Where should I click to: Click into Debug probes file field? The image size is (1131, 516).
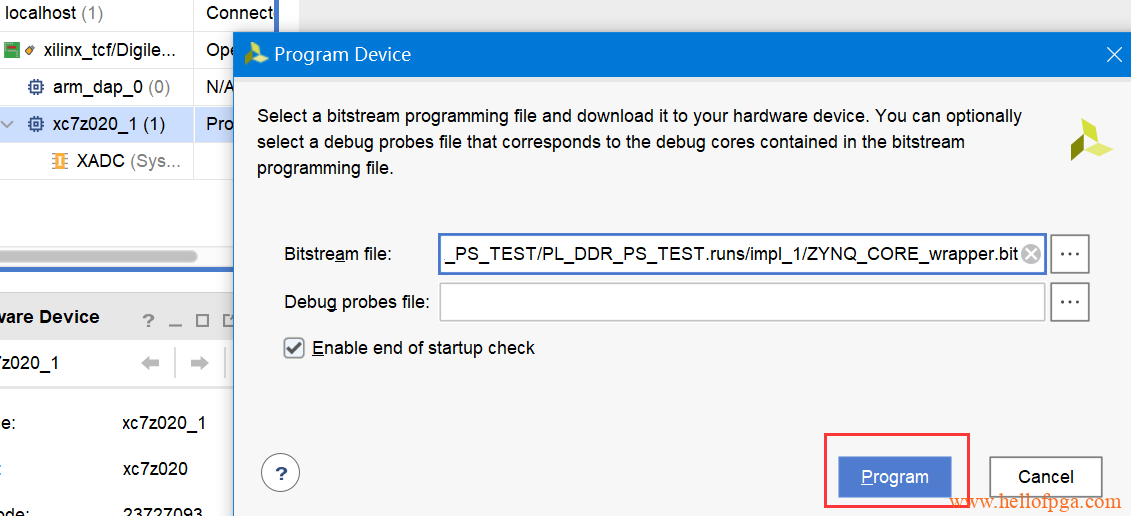[x=741, y=302]
